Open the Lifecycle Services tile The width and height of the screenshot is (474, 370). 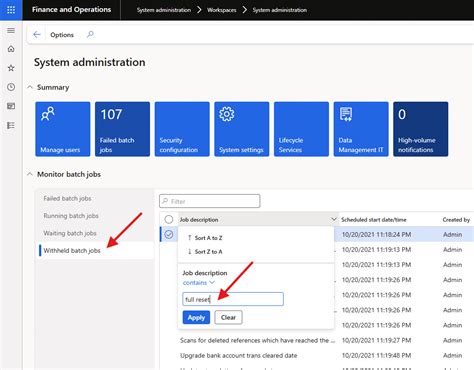pyautogui.click(x=301, y=129)
